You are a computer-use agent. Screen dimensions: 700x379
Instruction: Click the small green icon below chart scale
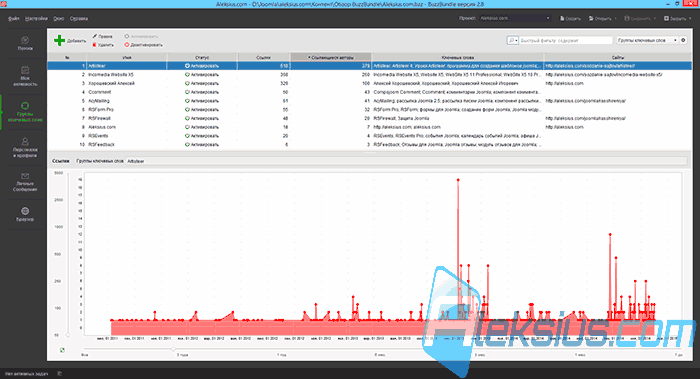coord(62,350)
